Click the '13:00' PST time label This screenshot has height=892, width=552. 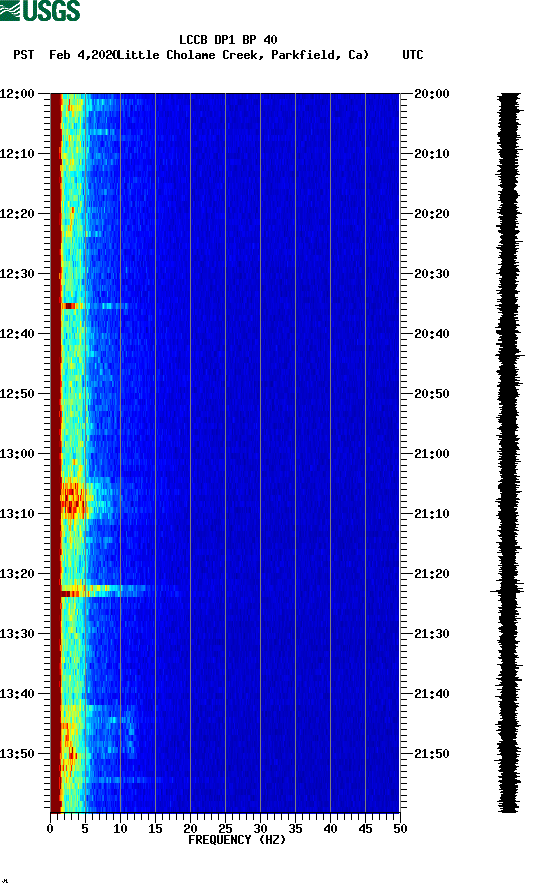17,453
